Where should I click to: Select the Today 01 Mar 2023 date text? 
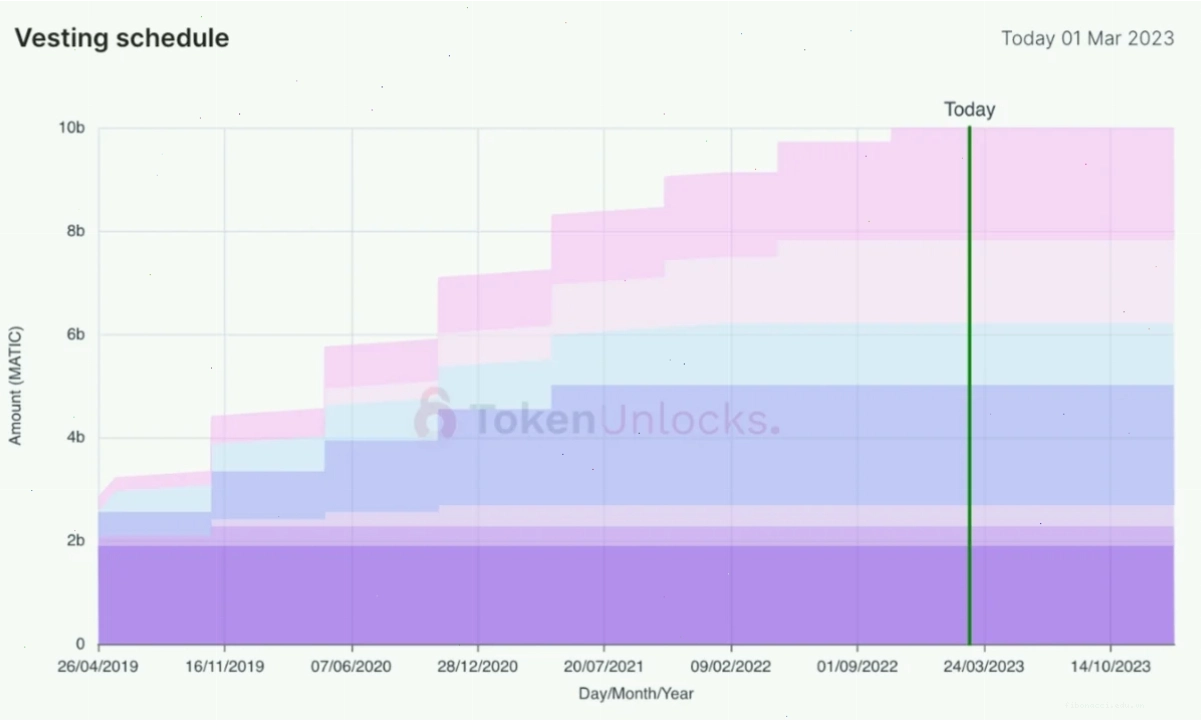click(1088, 38)
